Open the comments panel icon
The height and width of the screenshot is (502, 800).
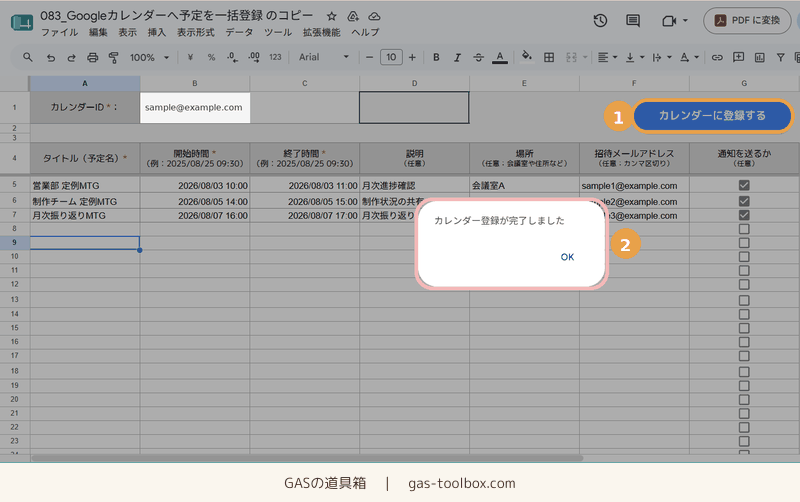(633, 20)
